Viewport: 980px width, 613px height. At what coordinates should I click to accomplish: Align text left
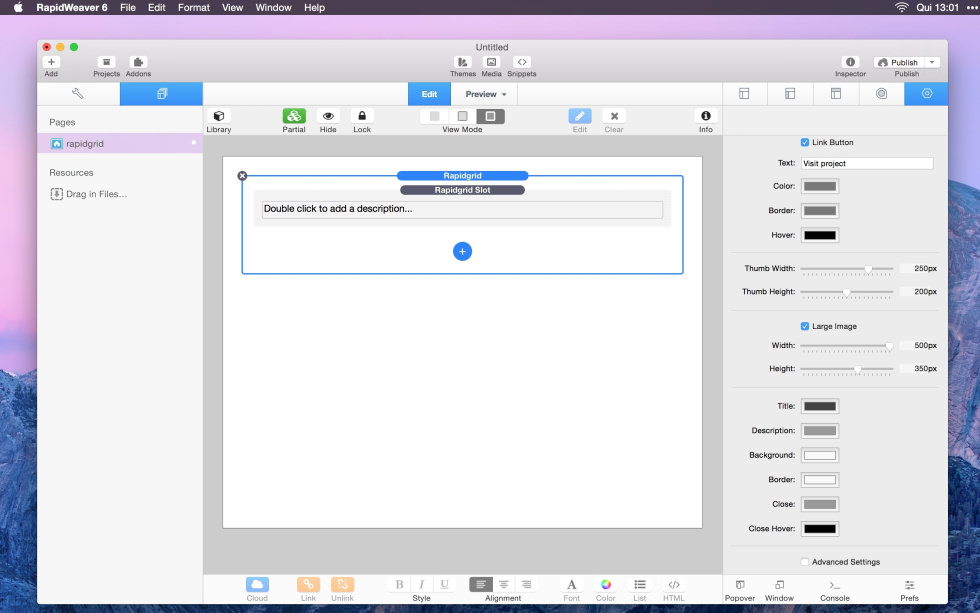point(481,584)
